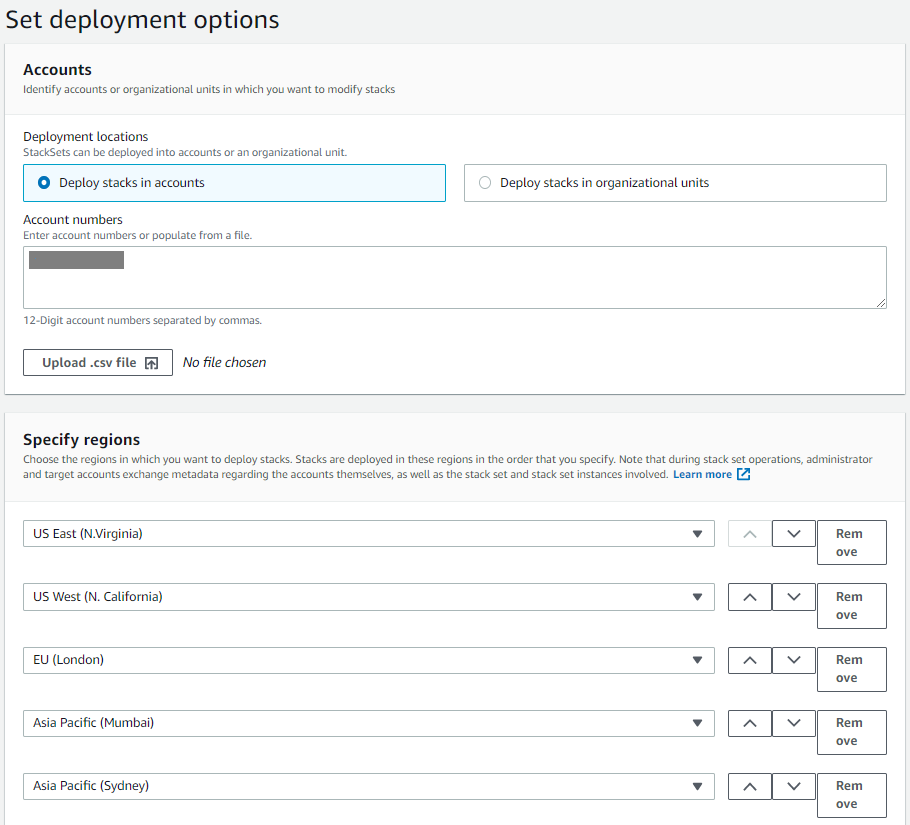Click the down arrow beside US West (N. California)
The image size is (910, 825).
click(793, 596)
